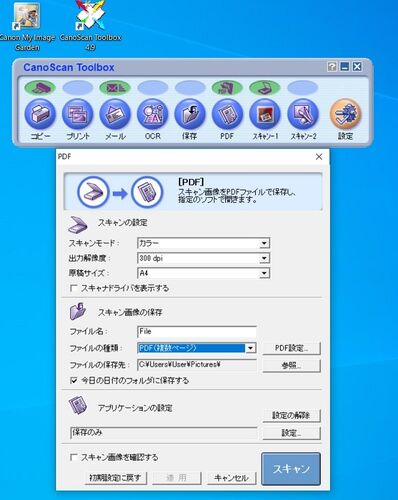Open the Canon My Image Garden desktop shortcut

27,26
